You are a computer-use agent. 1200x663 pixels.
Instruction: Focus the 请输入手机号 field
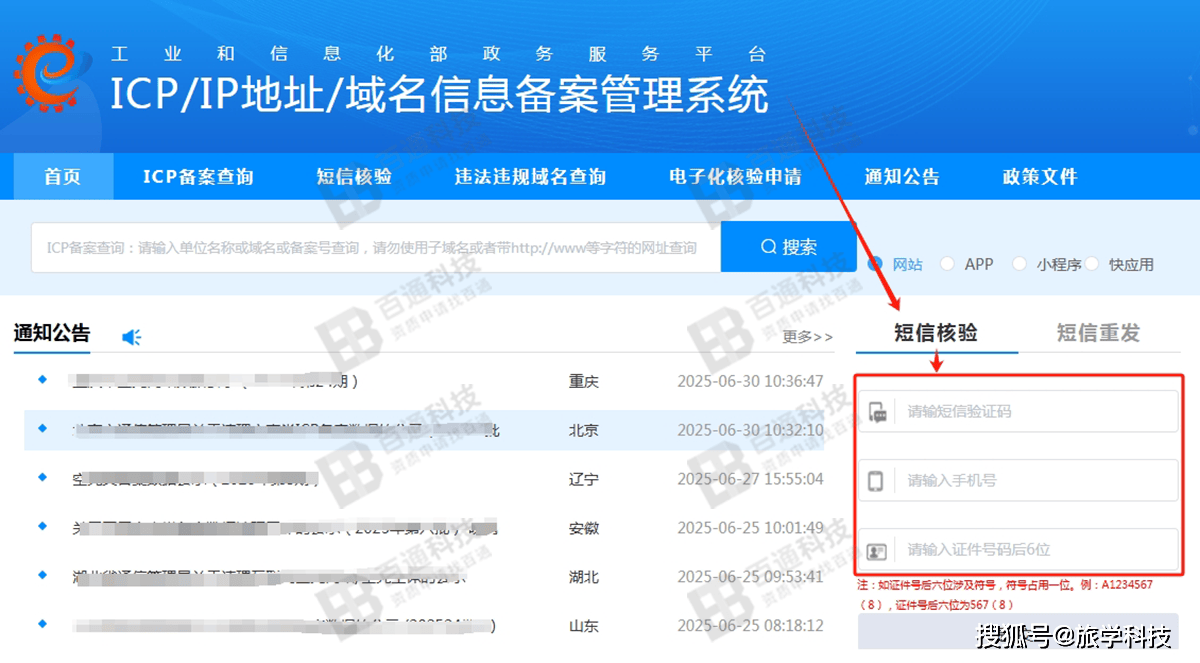1019,480
